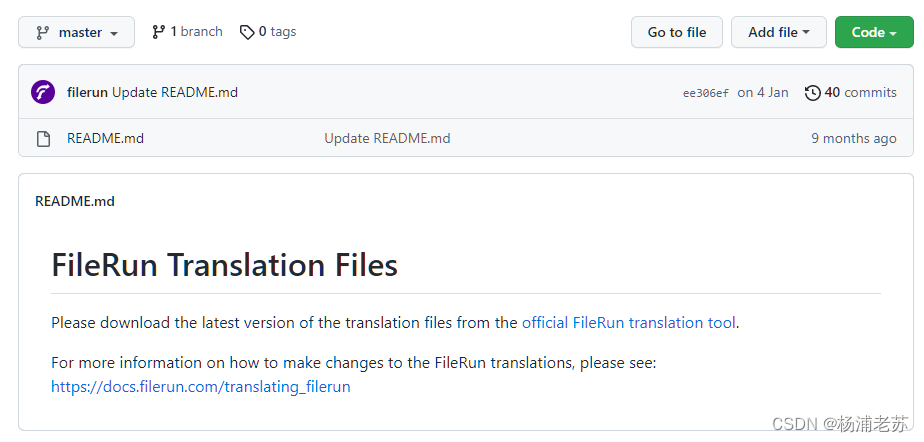Click the tag icon beside 0 tags
Screen dimensions: 924x442
pos(247,32)
